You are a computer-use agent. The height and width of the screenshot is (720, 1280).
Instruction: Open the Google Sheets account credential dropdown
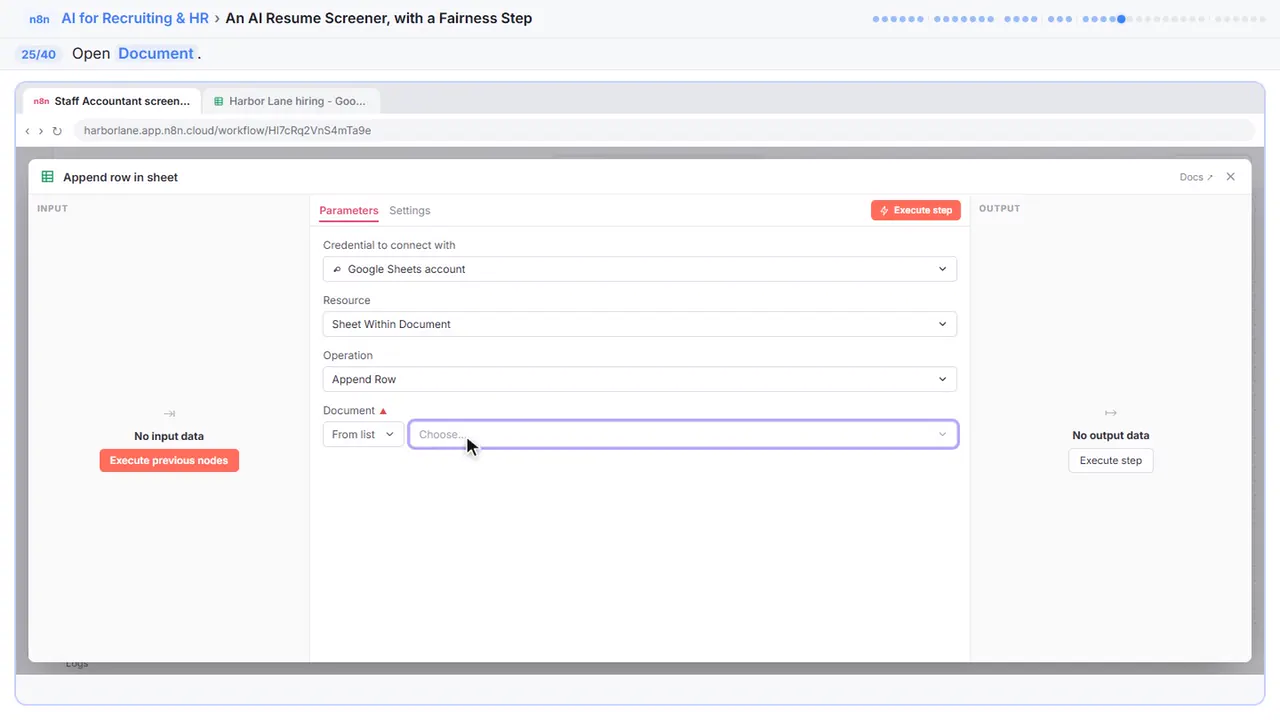click(x=640, y=269)
